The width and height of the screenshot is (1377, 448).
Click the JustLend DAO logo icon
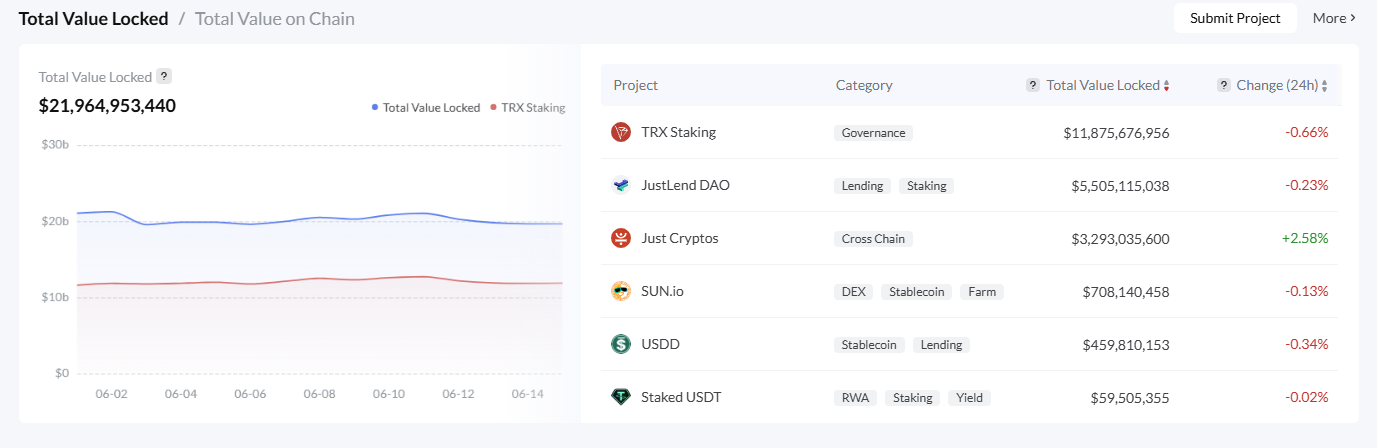[621, 185]
